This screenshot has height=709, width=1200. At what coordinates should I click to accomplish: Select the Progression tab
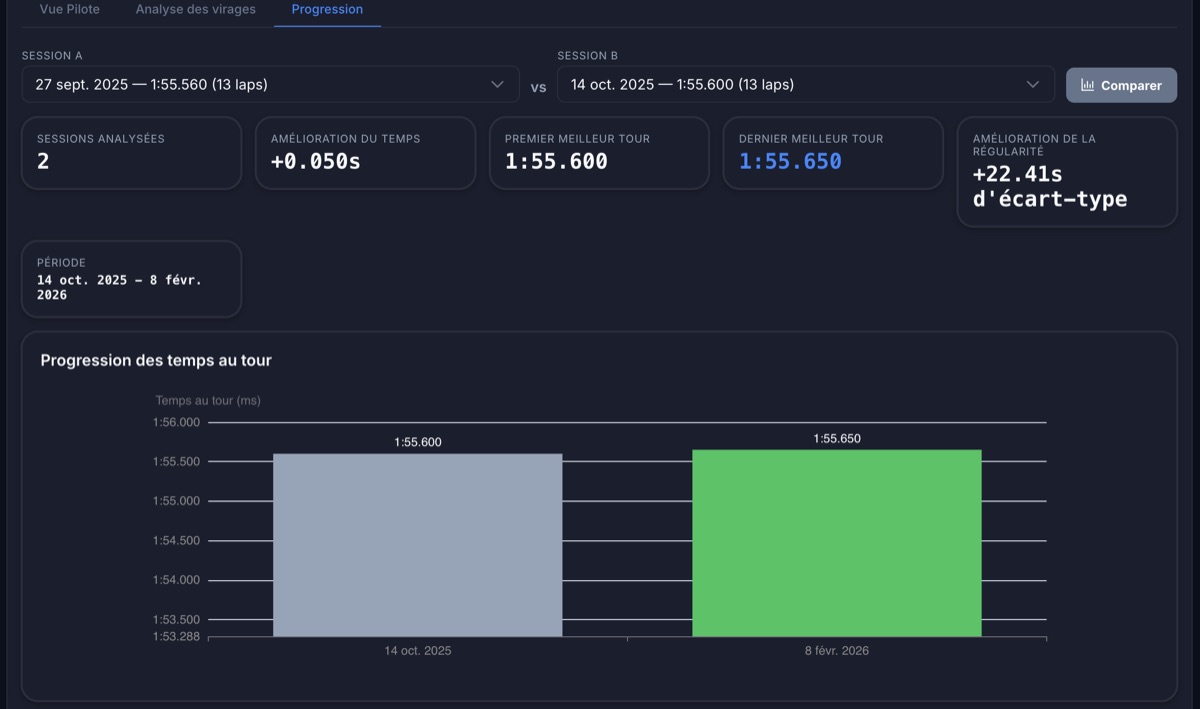[x=327, y=10]
